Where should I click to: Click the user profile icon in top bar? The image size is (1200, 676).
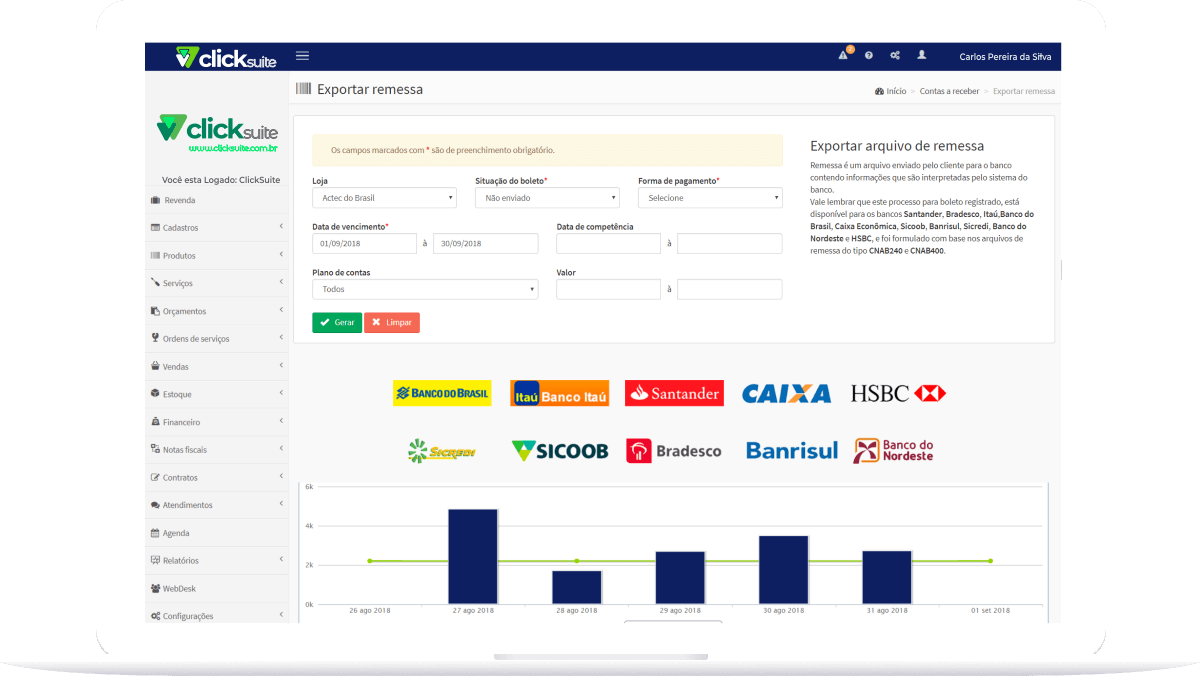coord(922,55)
